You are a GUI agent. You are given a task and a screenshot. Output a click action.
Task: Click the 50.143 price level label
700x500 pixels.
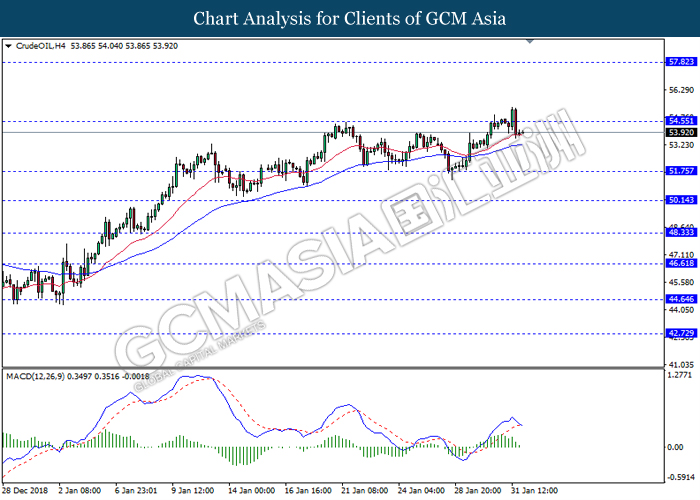pyautogui.click(x=681, y=200)
